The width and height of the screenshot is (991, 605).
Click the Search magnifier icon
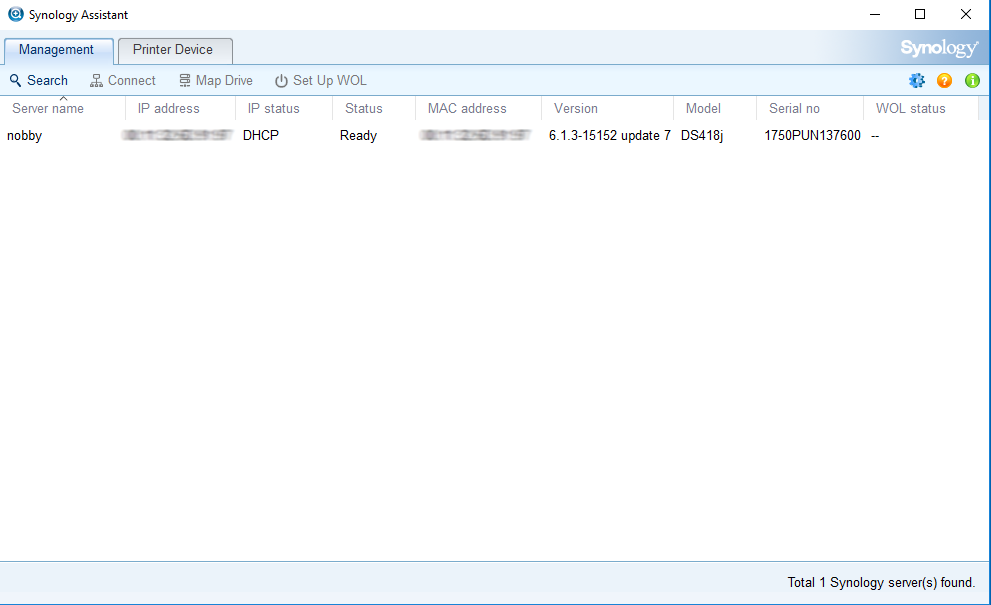point(15,80)
